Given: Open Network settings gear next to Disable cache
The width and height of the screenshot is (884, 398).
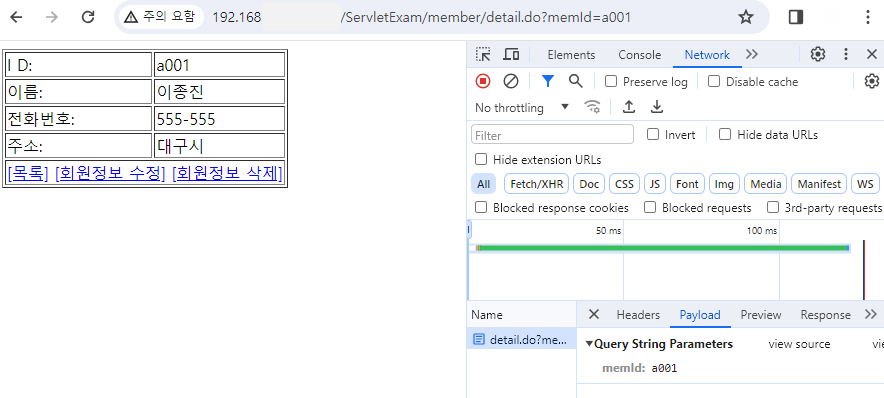Looking at the screenshot, I should tap(872, 81).
